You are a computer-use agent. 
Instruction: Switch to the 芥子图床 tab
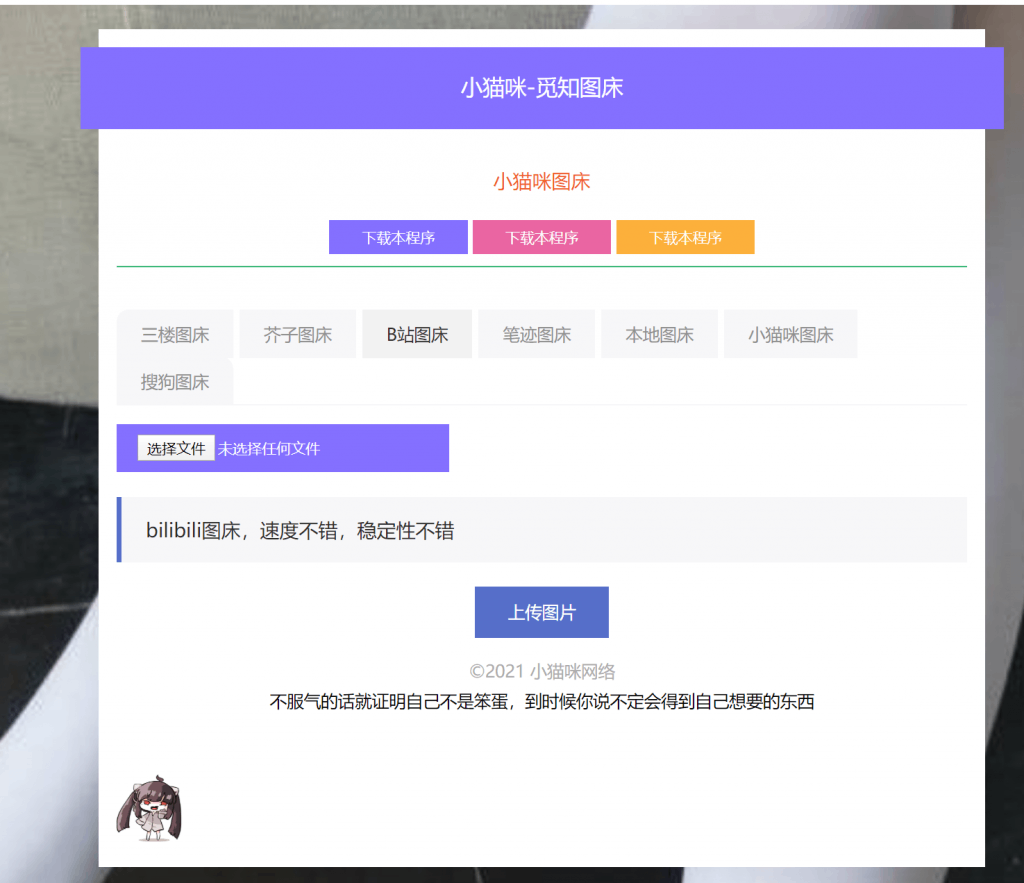pyautogui.click(x=297, y=333)
